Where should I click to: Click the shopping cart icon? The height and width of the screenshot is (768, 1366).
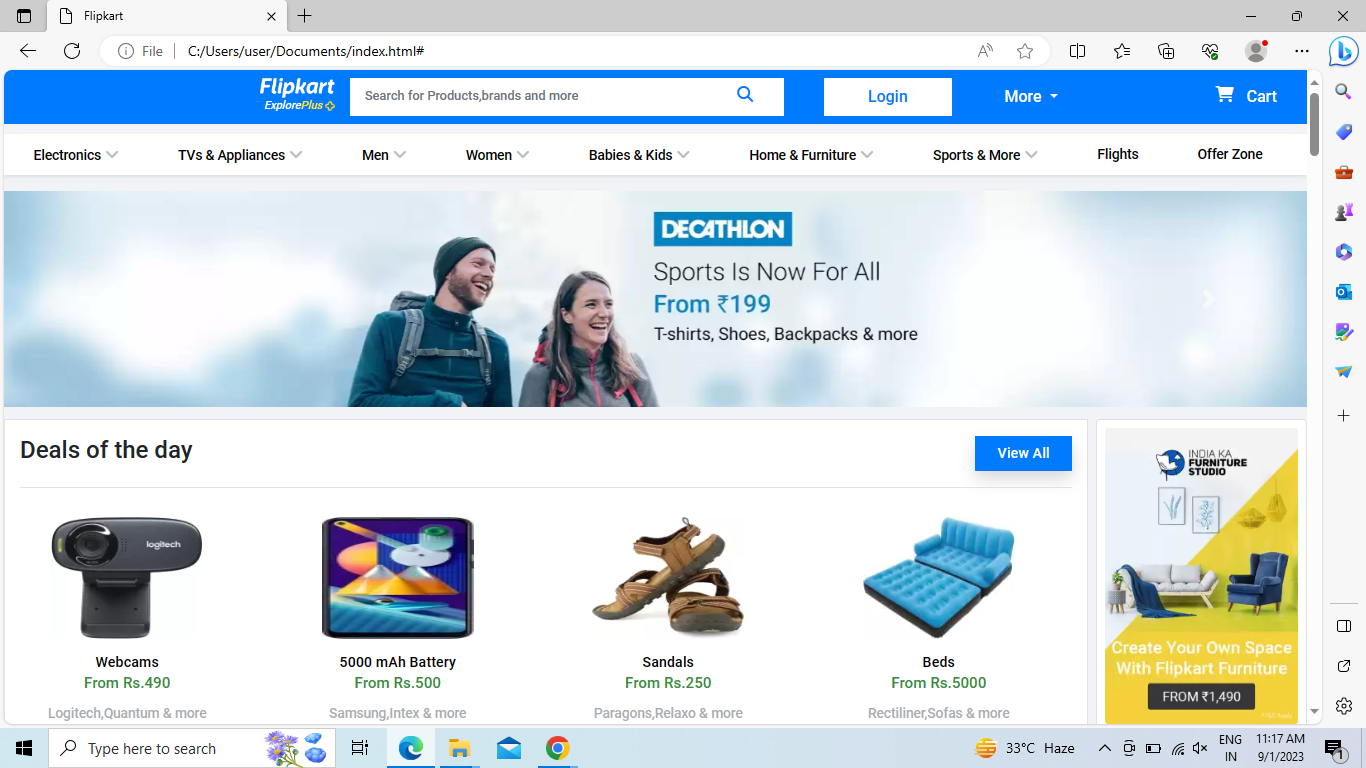coord(1224,94)
